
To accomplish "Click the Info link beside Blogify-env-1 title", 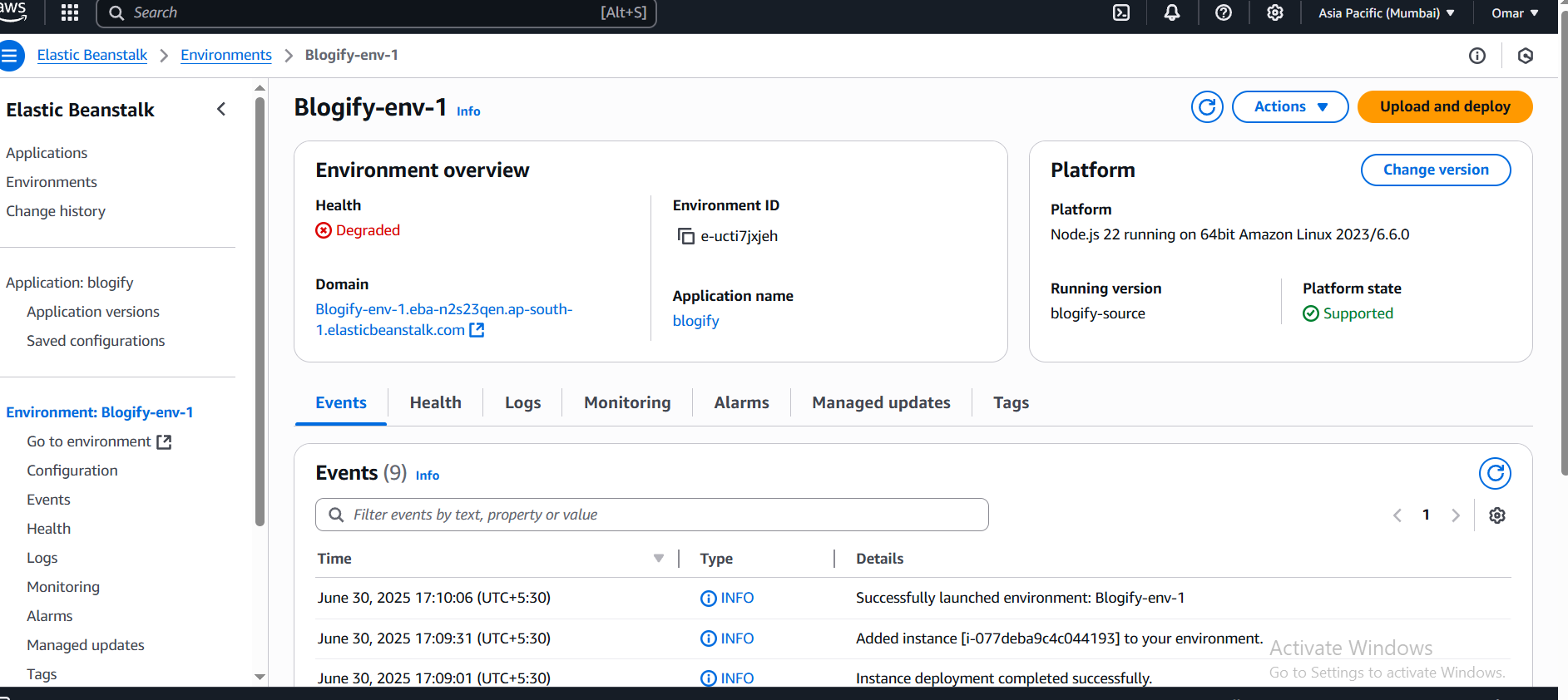I will (x=468, y=111).
